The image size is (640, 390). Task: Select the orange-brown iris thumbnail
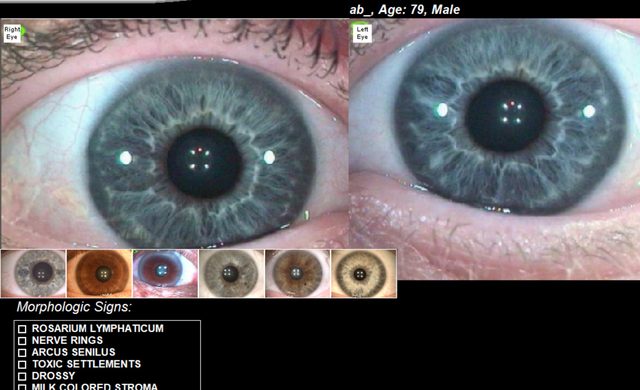click(x=100, y=273)
